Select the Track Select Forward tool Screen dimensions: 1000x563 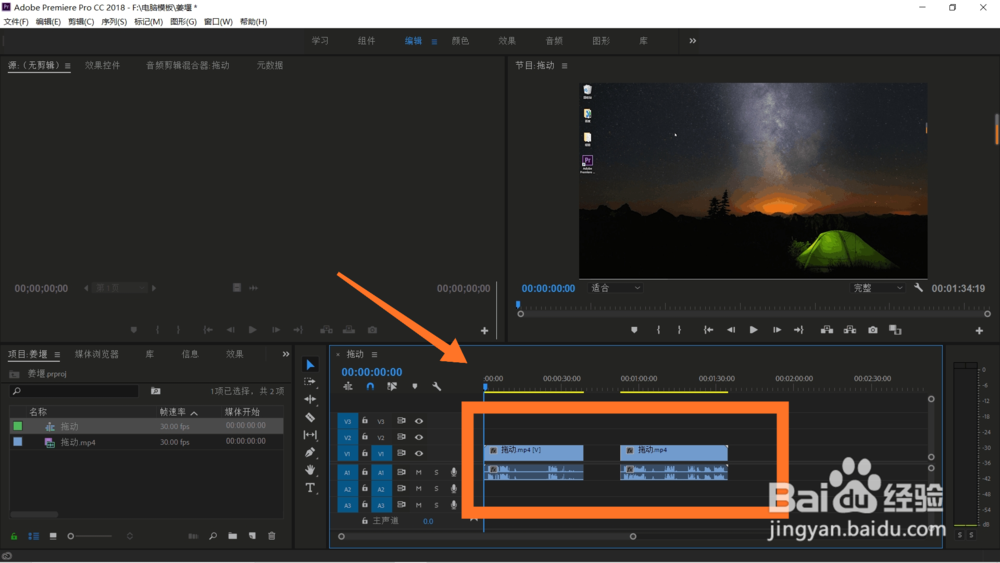click(310, 381)
